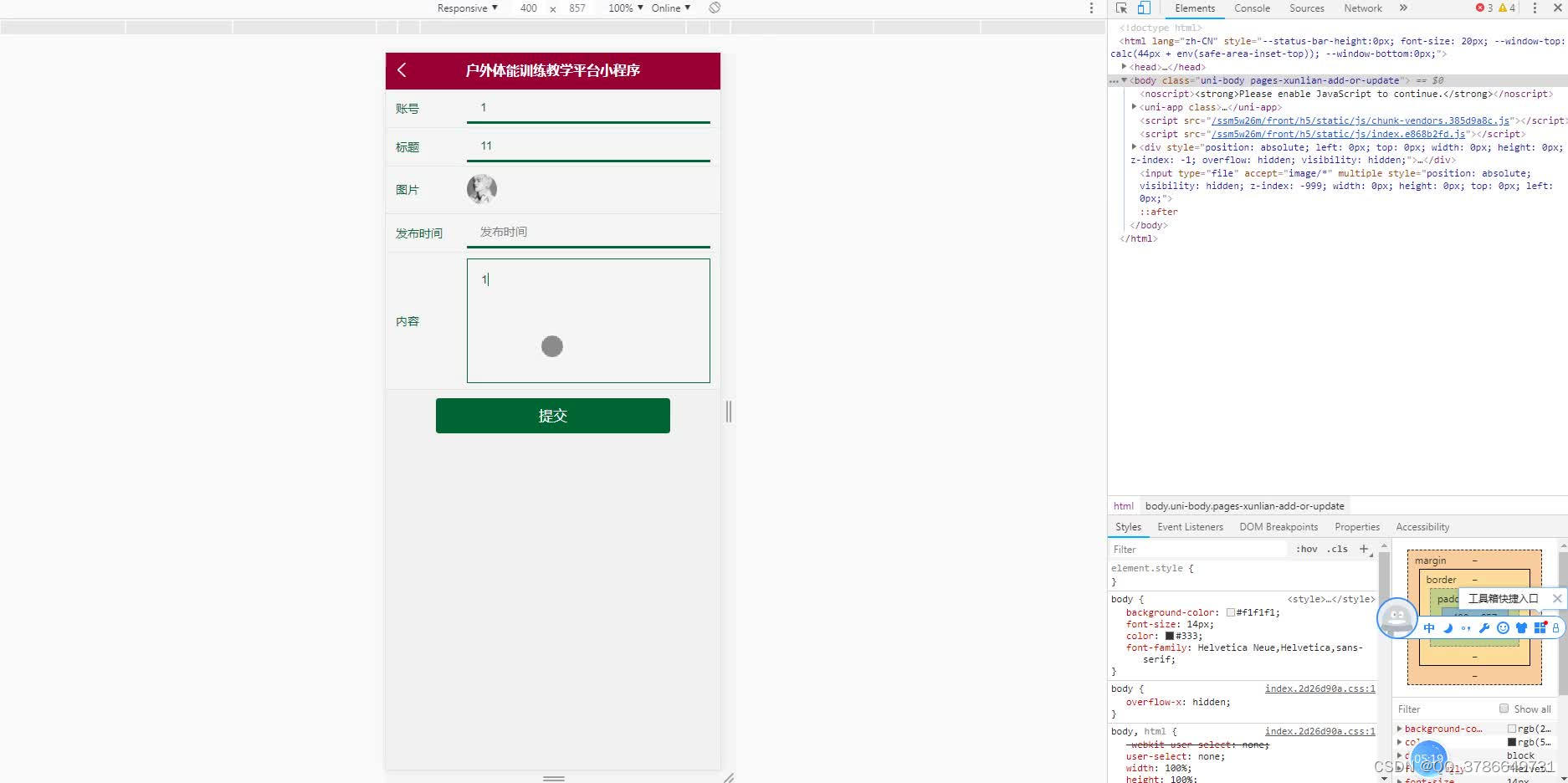This screenshot has width=1568, height=783.
Task: Edit the viewport height field 857
Action: [577, 8]
